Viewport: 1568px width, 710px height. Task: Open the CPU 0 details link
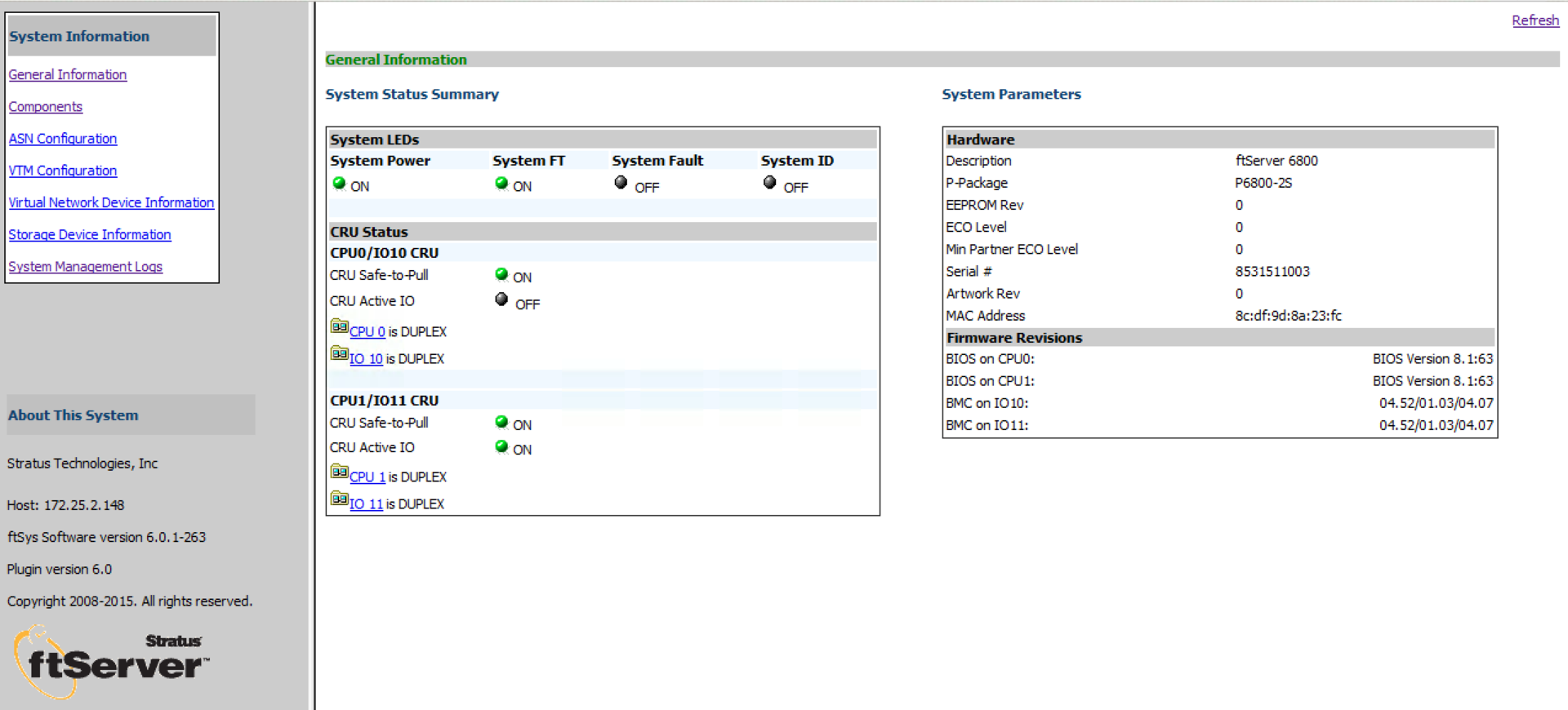point(367,331)
